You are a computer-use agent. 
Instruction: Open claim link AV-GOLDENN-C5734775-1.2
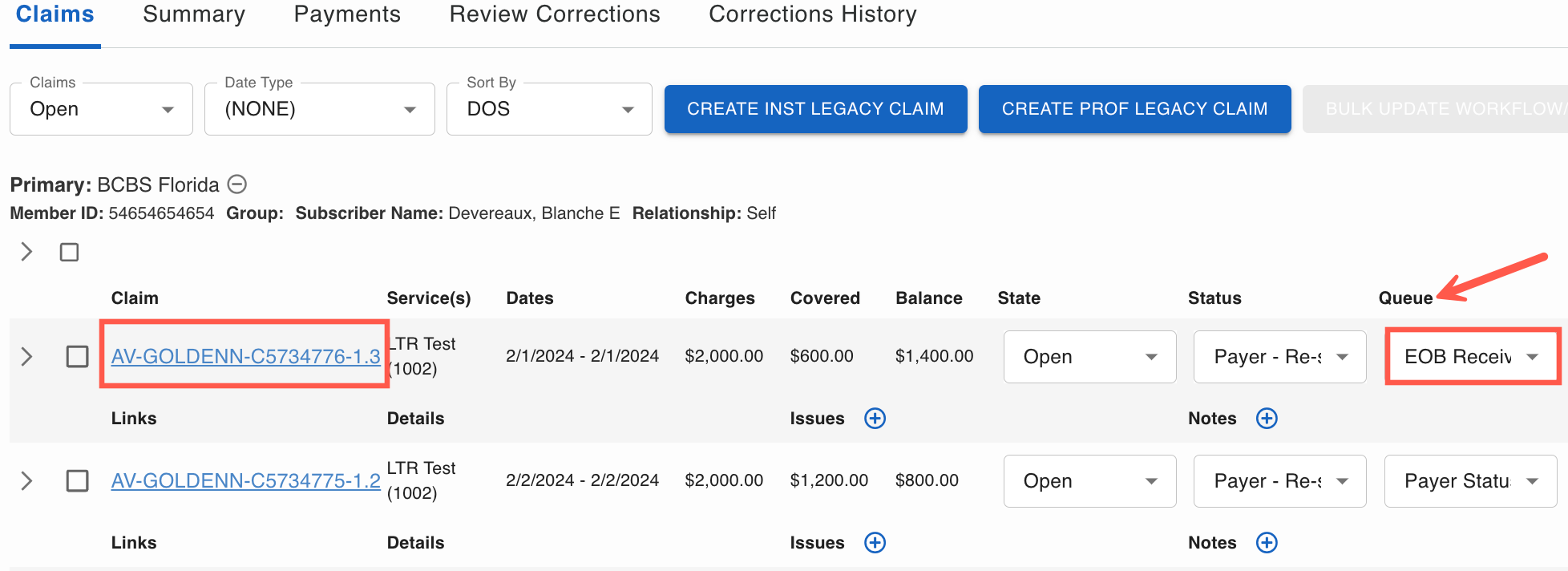[245, 481]
